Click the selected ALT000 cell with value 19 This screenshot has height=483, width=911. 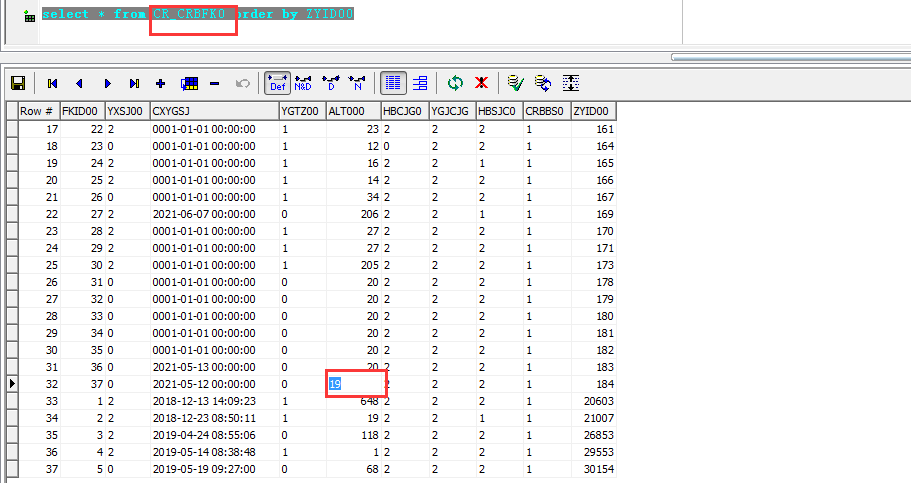(x=353, y=384)
